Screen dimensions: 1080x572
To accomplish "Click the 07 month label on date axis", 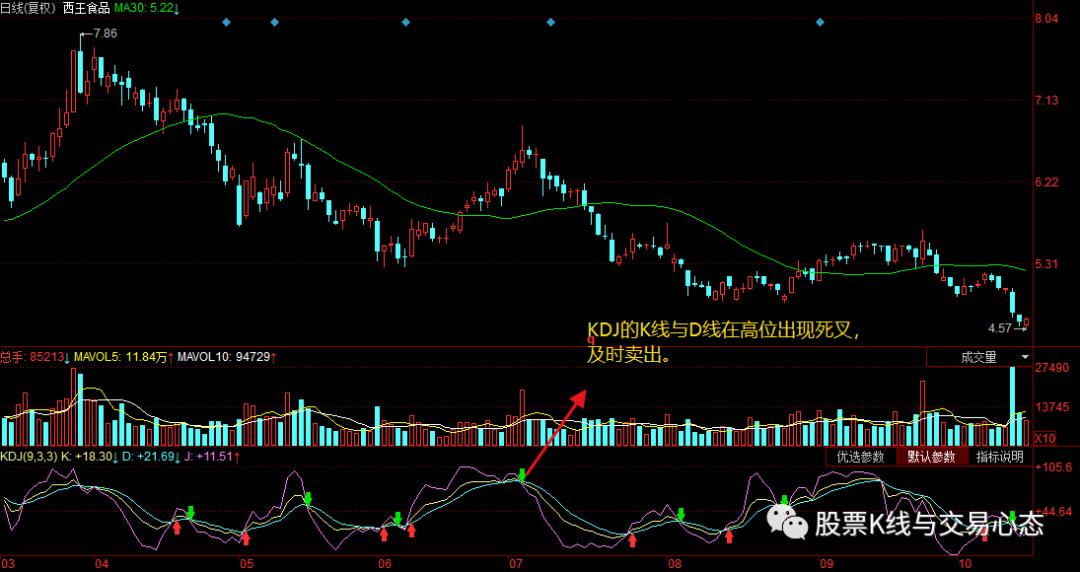I will click(516, 564).
